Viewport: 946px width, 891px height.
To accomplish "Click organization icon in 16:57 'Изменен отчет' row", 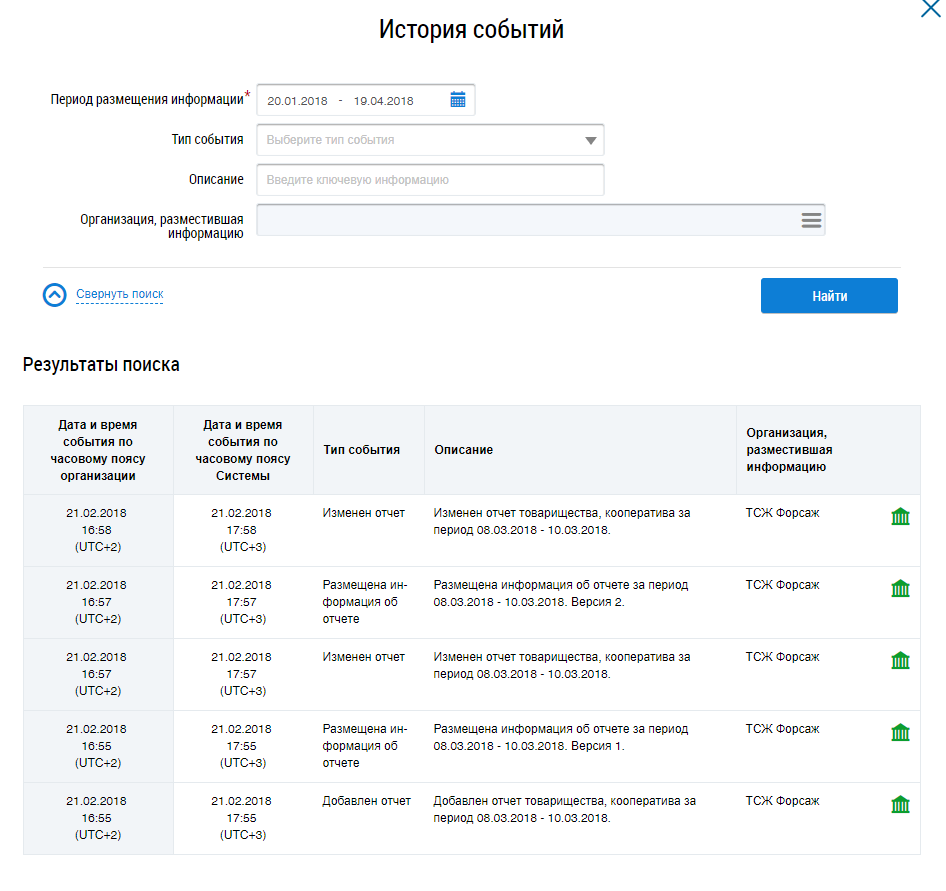I will (x=900, y=661).
